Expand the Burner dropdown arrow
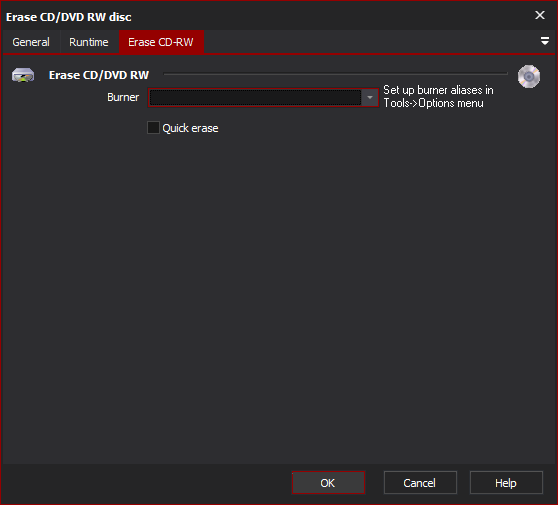558x505 pixels. click(x=370, y=98)
